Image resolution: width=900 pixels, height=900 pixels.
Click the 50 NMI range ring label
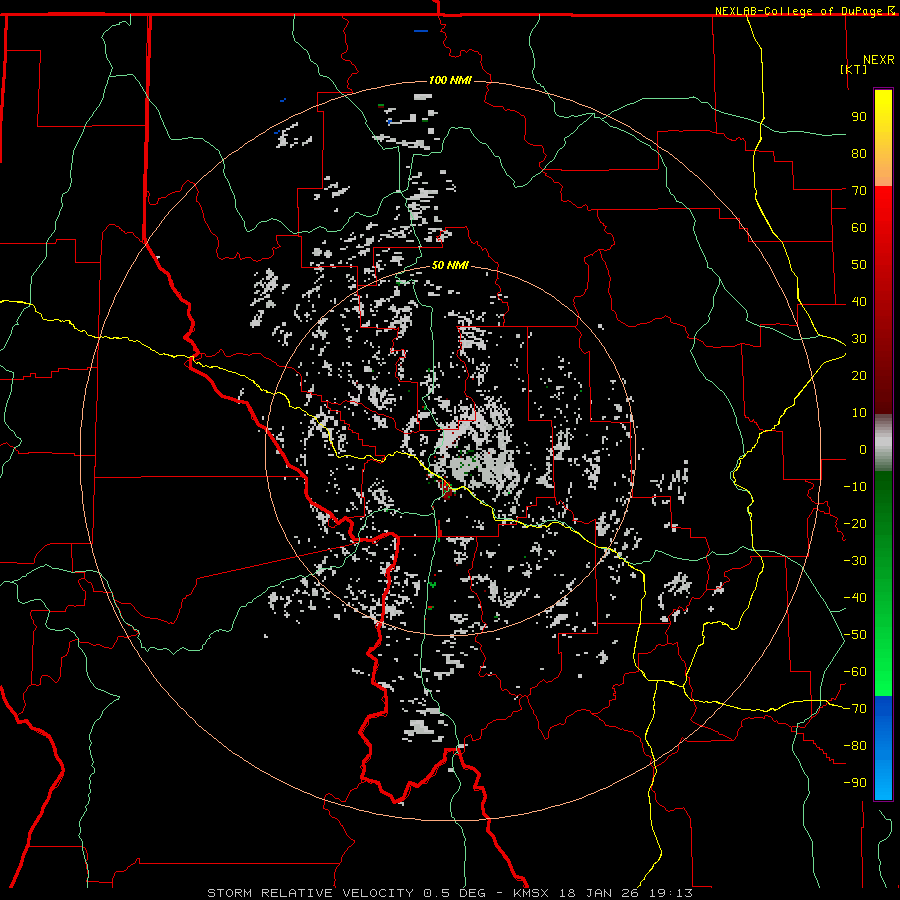coord(450,265)
